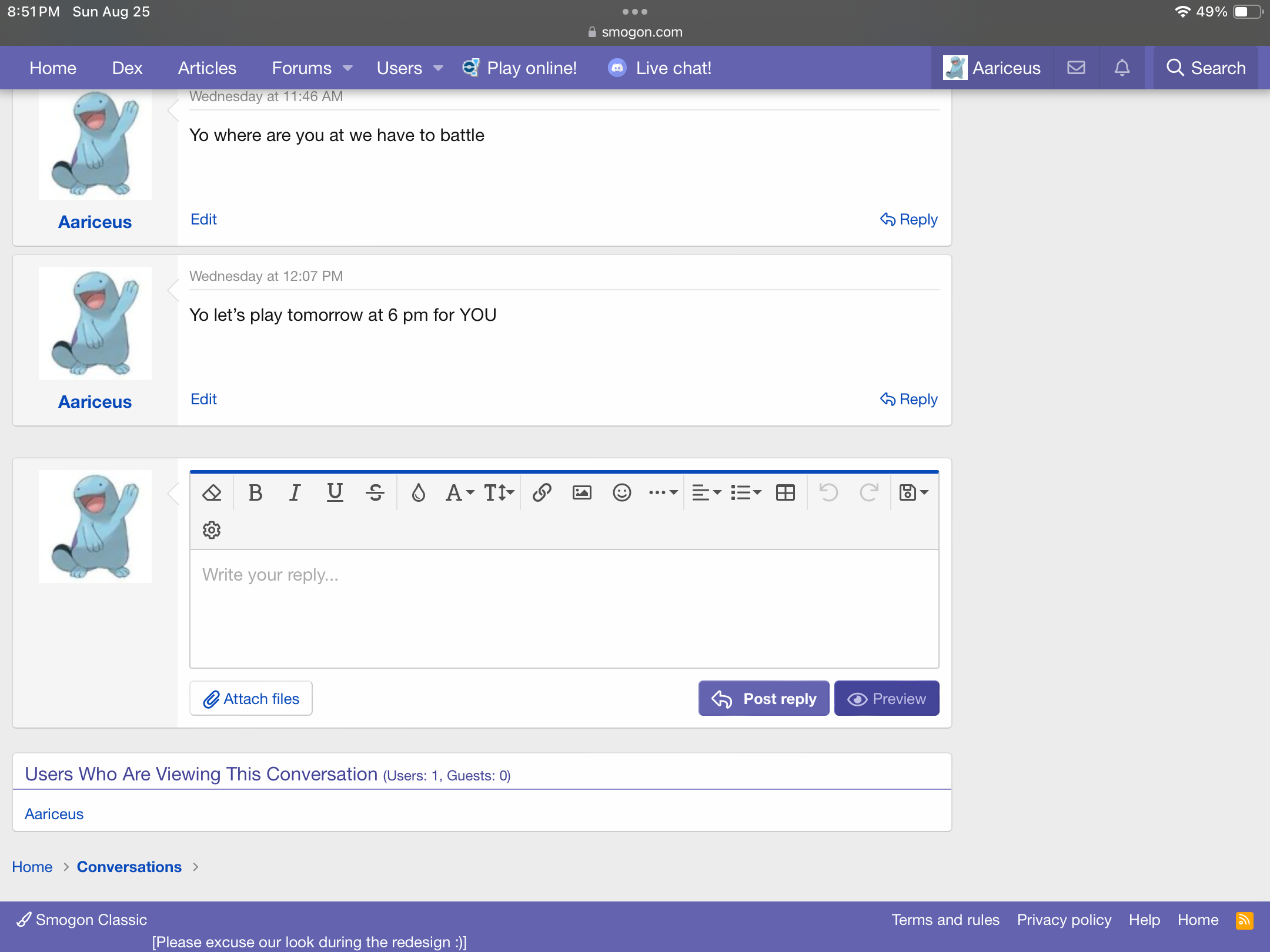Image resolution: width=1270 pixels, height=952 pixels.
Task: Go to Home breadcrumb link
Action: pos(32,867)
